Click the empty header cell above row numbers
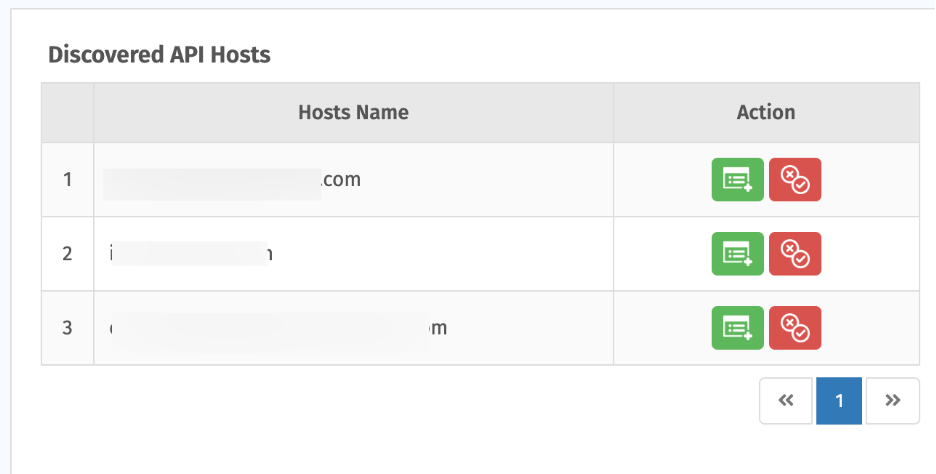Viewport: 936px width, 474px height. [67, 112]
